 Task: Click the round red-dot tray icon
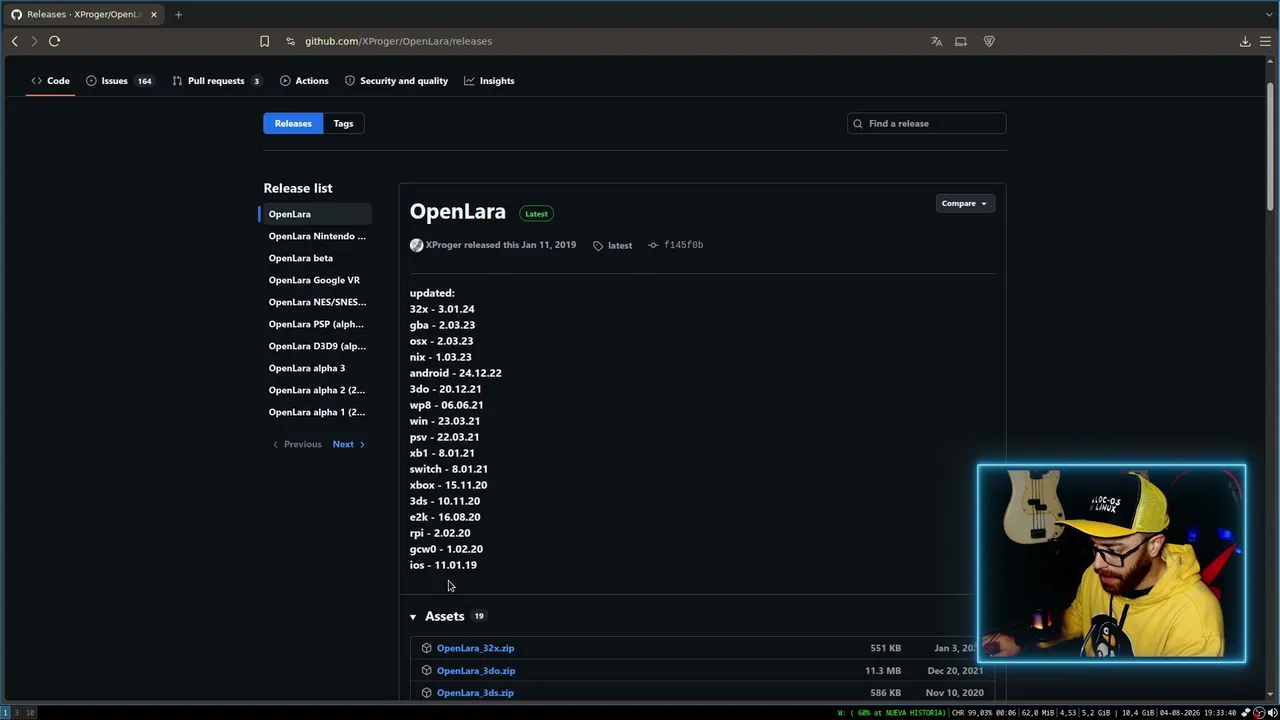pos(1259,713)
